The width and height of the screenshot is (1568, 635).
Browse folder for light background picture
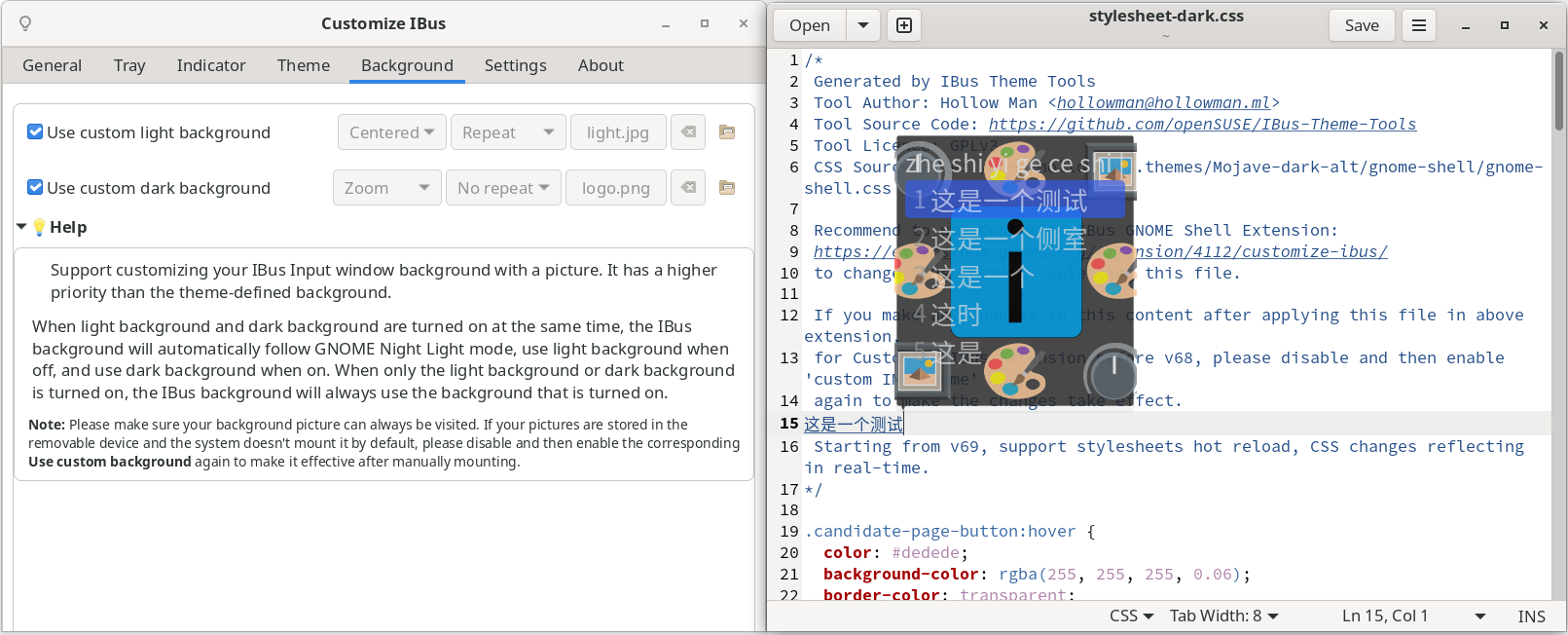click(727, 132)
